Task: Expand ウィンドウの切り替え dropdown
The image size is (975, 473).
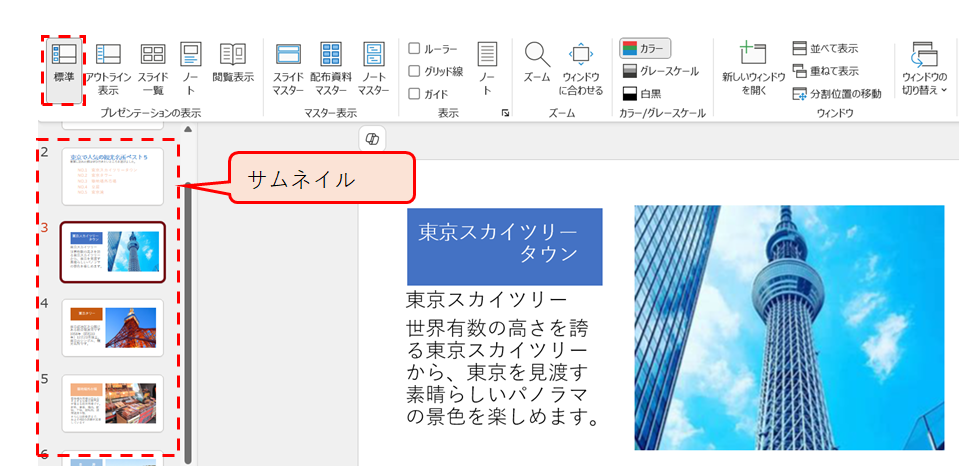Action: [x=924, y=68]
